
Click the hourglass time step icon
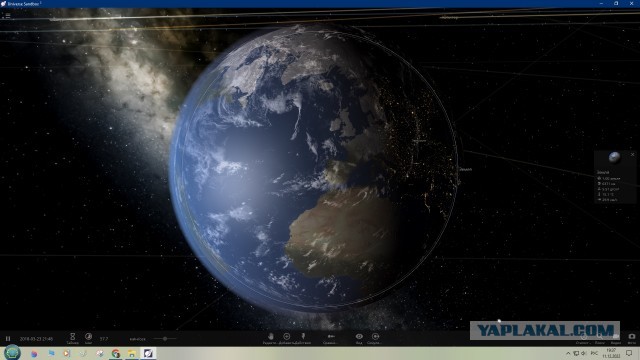(x=72, y=336)
